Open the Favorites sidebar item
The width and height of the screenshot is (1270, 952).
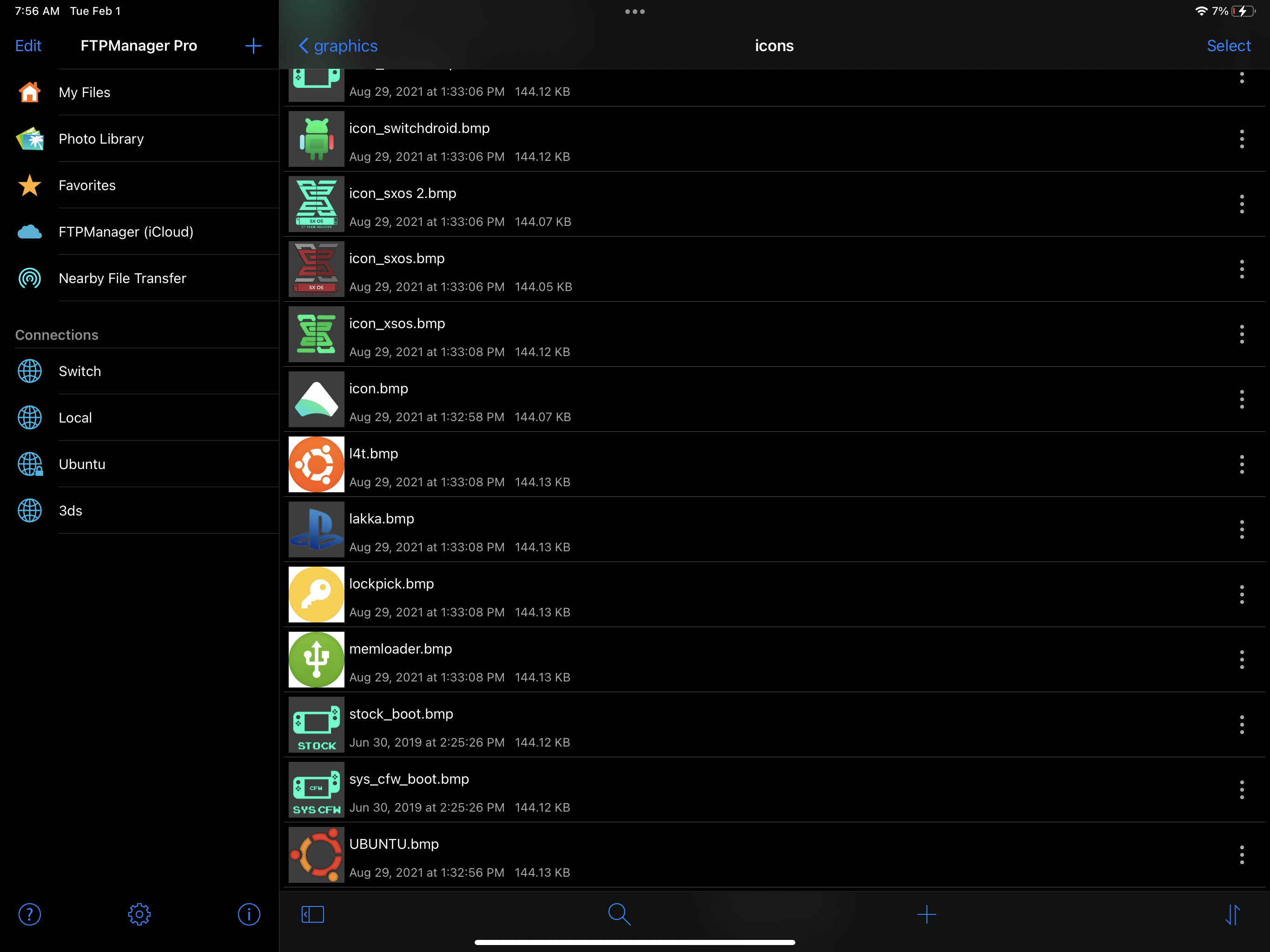click(x=139, y=185)
